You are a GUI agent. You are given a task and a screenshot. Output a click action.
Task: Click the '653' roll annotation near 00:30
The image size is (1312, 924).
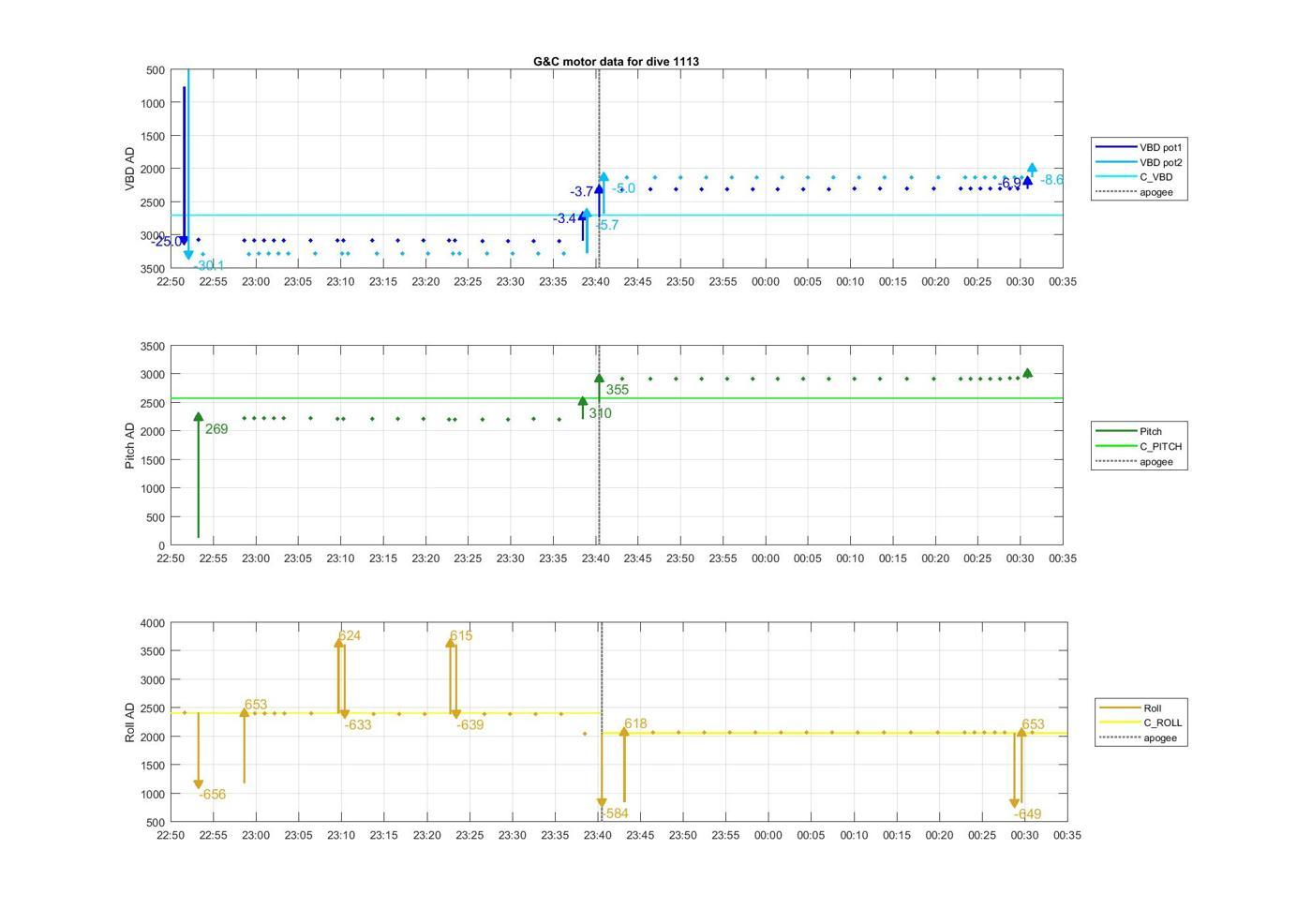[x=1033, y=724]
